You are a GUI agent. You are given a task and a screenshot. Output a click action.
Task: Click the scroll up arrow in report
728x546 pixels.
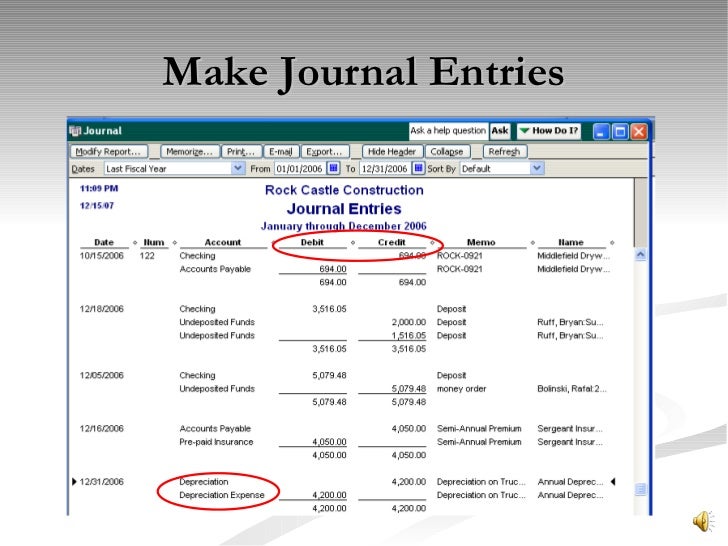[x=641, y=255]
